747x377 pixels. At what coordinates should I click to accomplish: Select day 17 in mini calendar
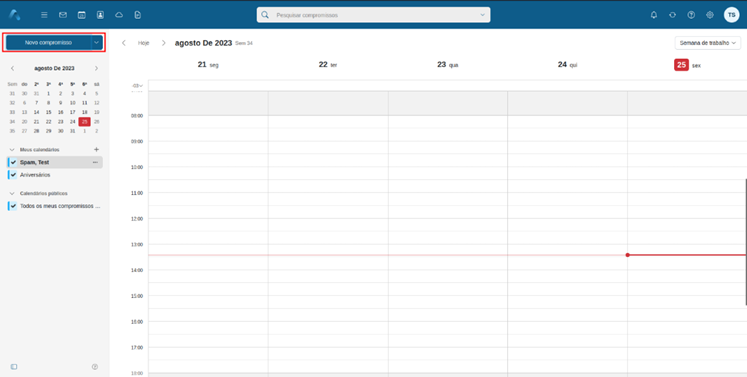coord(72,112)
